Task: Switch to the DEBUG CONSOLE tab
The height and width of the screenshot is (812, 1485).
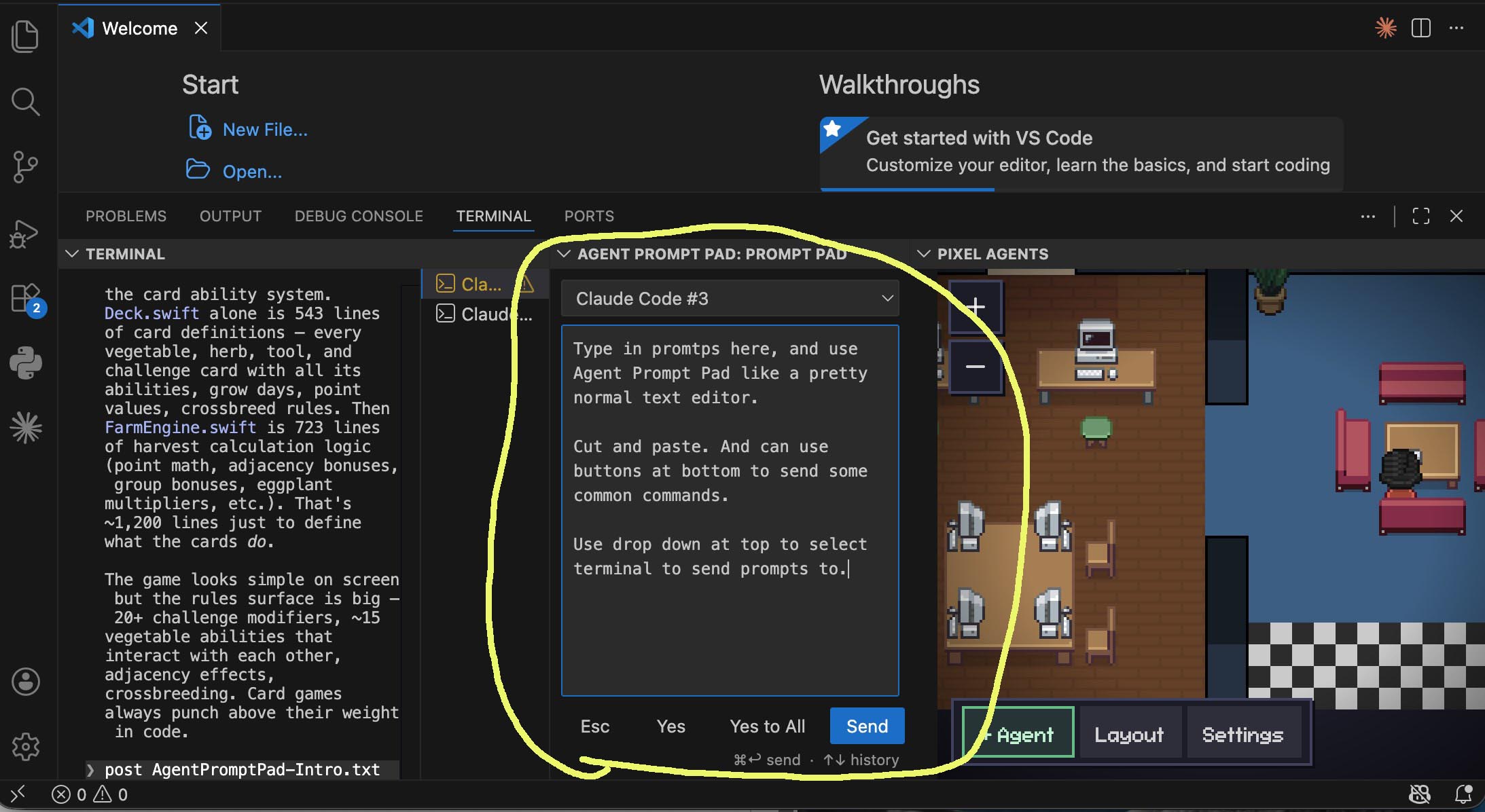Action: pyautogui.click(x=358, y=216)
